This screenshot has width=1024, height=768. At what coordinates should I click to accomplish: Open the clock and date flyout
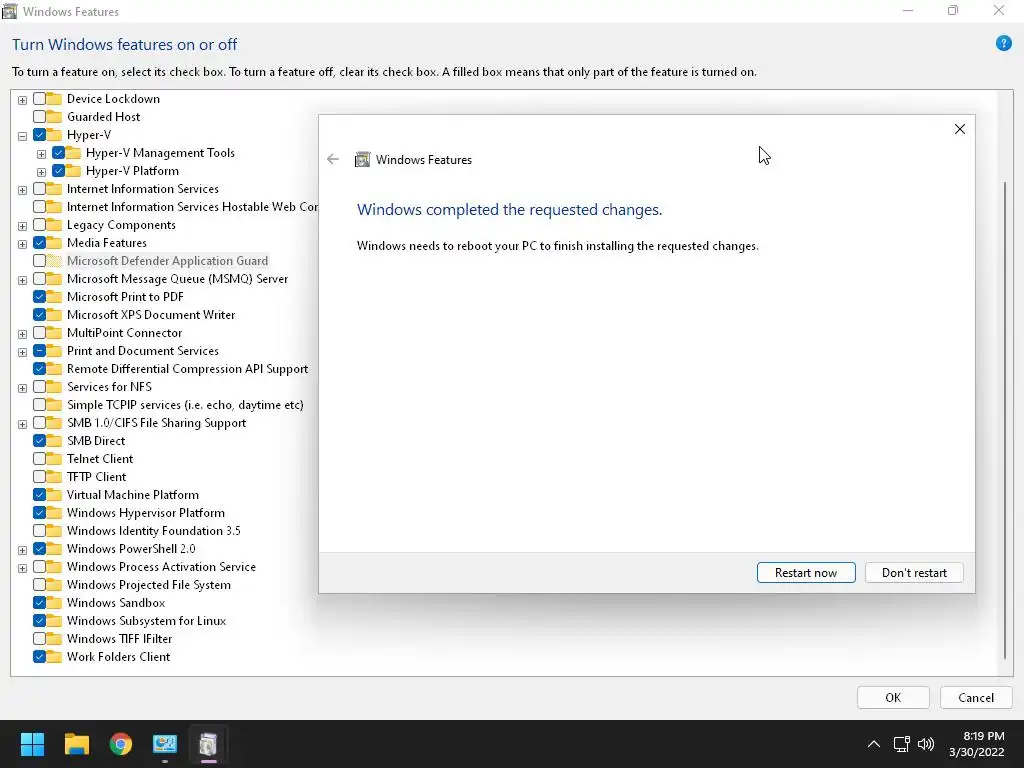[977, 744]
